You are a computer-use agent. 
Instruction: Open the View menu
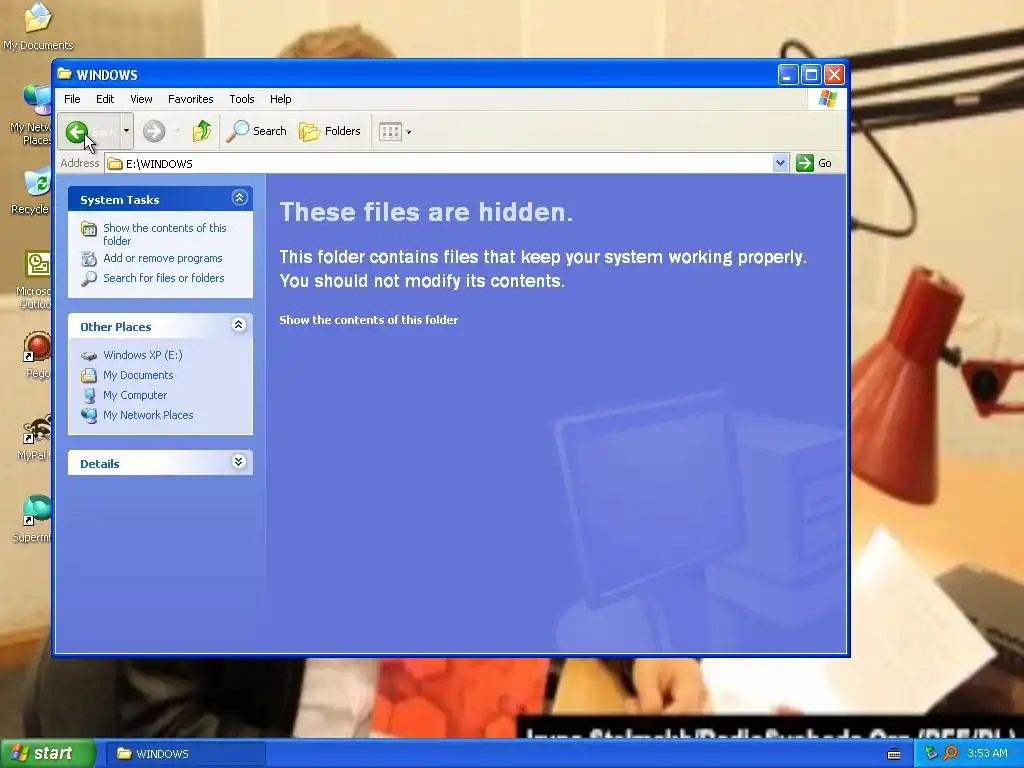[141, 99]
